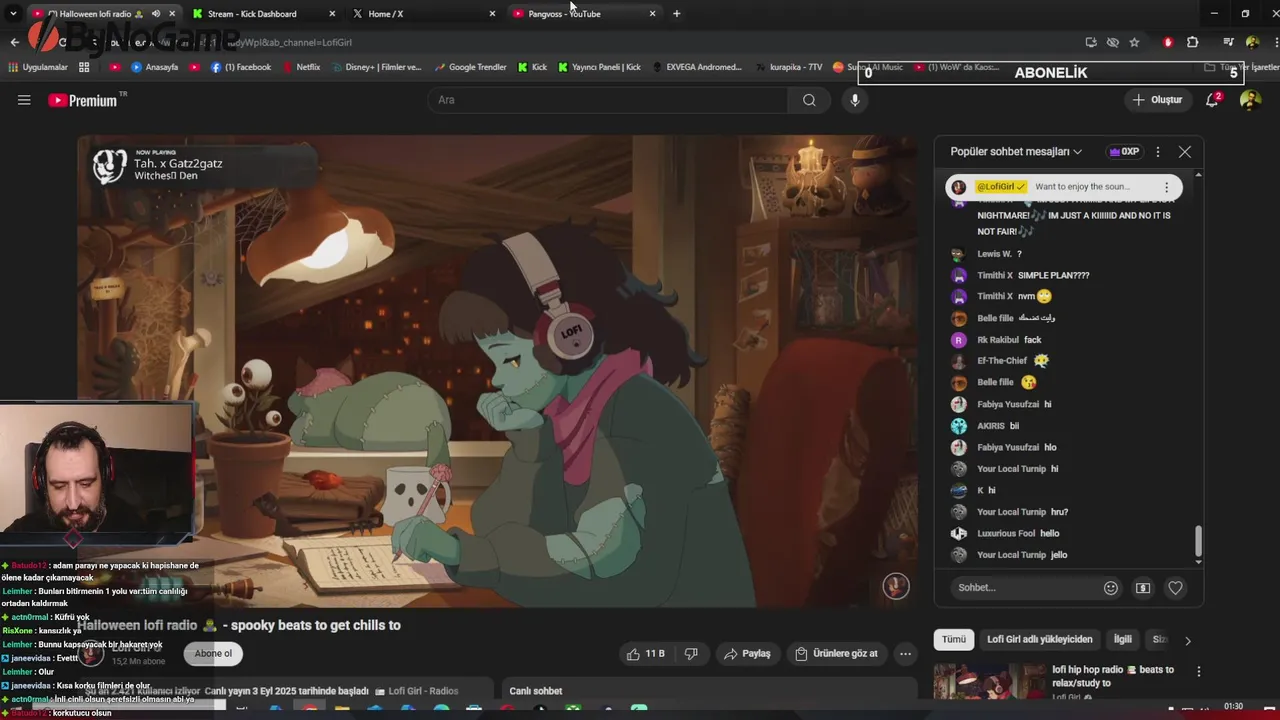
Task: Click Rk Rakibul 'fack' chat message
Action: tap(1033, 340)
